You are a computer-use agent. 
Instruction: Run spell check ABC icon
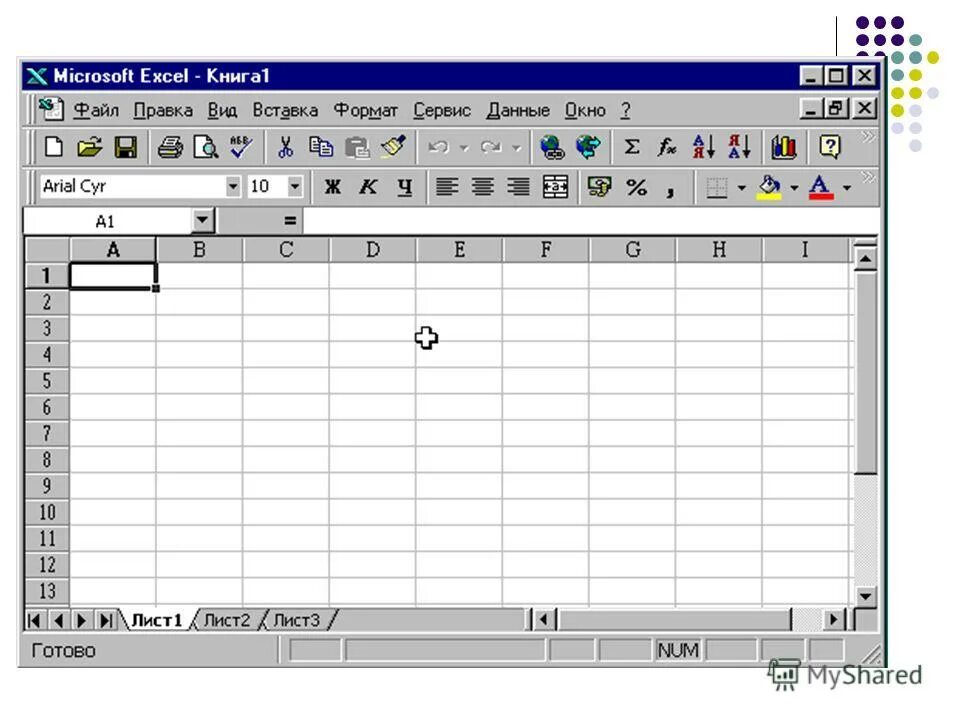[x=241, y=147]
